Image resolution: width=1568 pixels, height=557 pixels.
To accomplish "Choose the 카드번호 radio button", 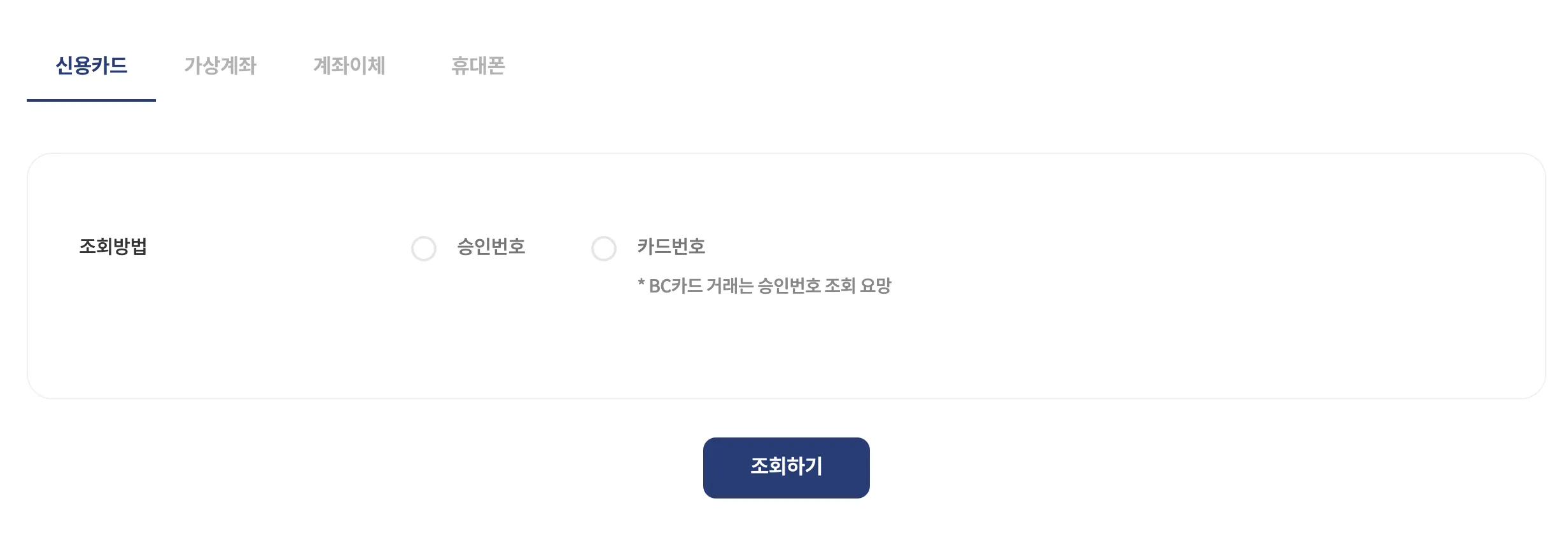I will [x=604, y=249].
